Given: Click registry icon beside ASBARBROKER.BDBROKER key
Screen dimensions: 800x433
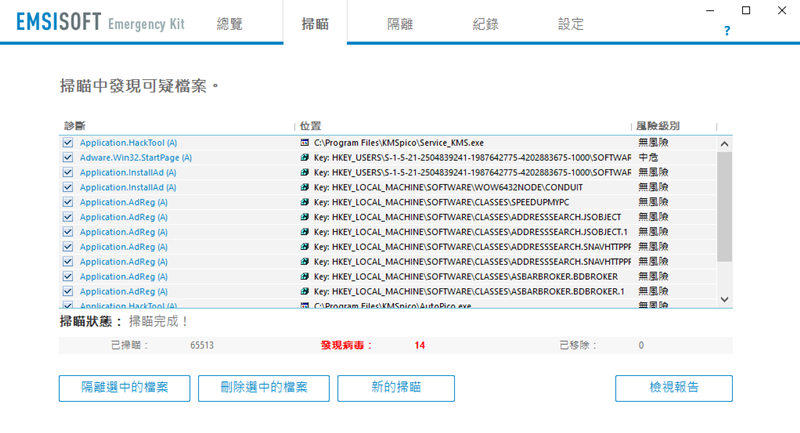Looking at the screenshot, I should [x=305, y=276].
